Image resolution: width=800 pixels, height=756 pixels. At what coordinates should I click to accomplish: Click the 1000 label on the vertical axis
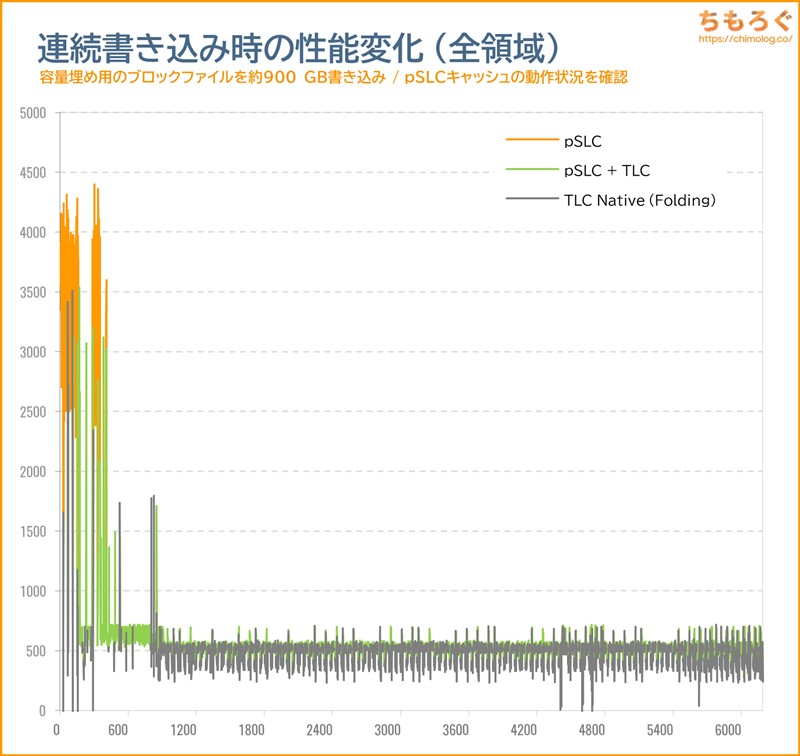coord(32,591)
